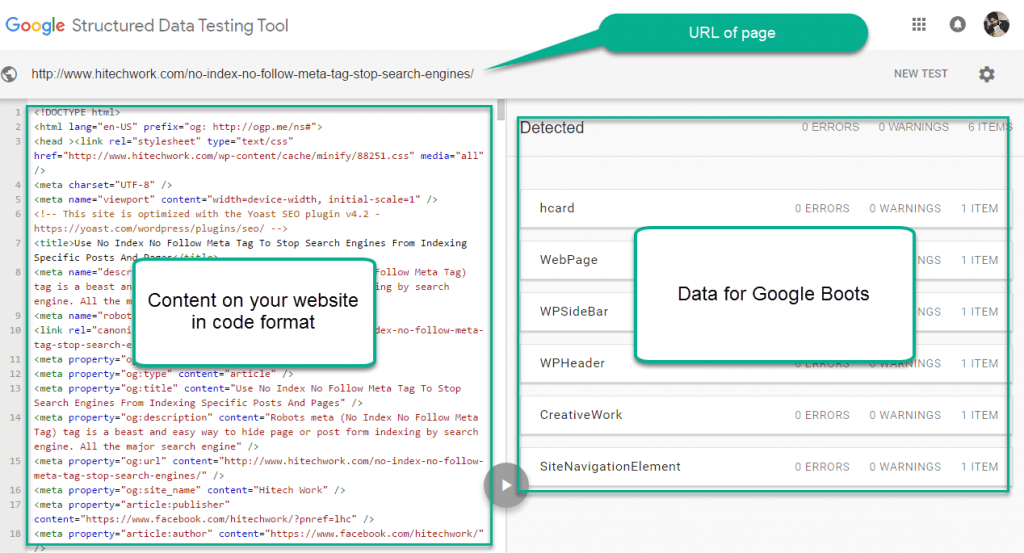This screenshot has width=1024, height=553.
Task: Click the 'Structured Data Testing Tool' title
Action: pos(180,25)
